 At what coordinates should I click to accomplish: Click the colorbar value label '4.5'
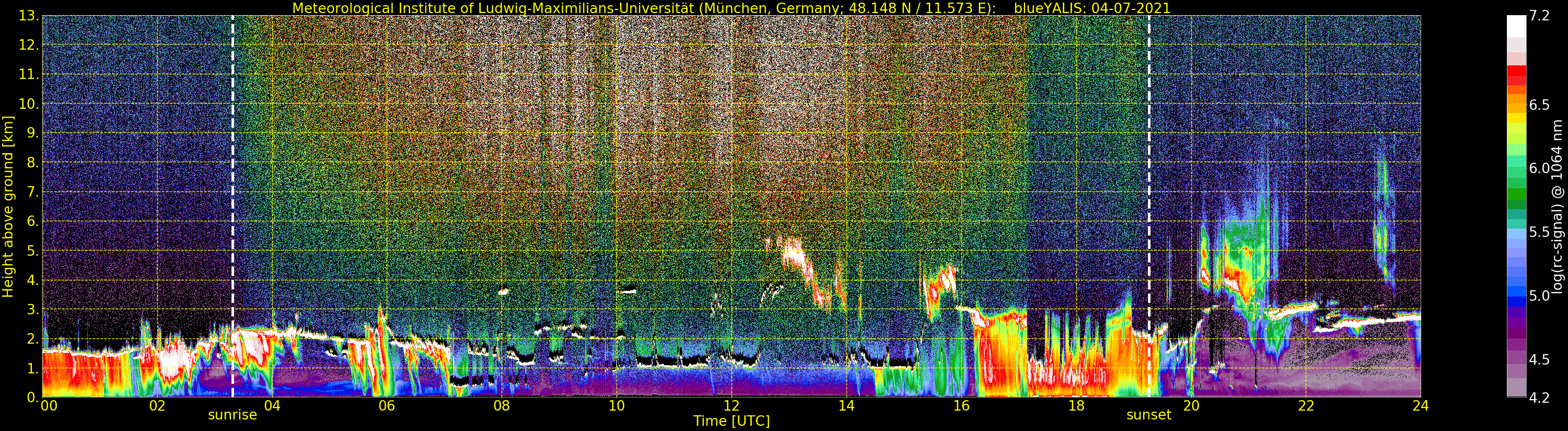click(1539, 360)
